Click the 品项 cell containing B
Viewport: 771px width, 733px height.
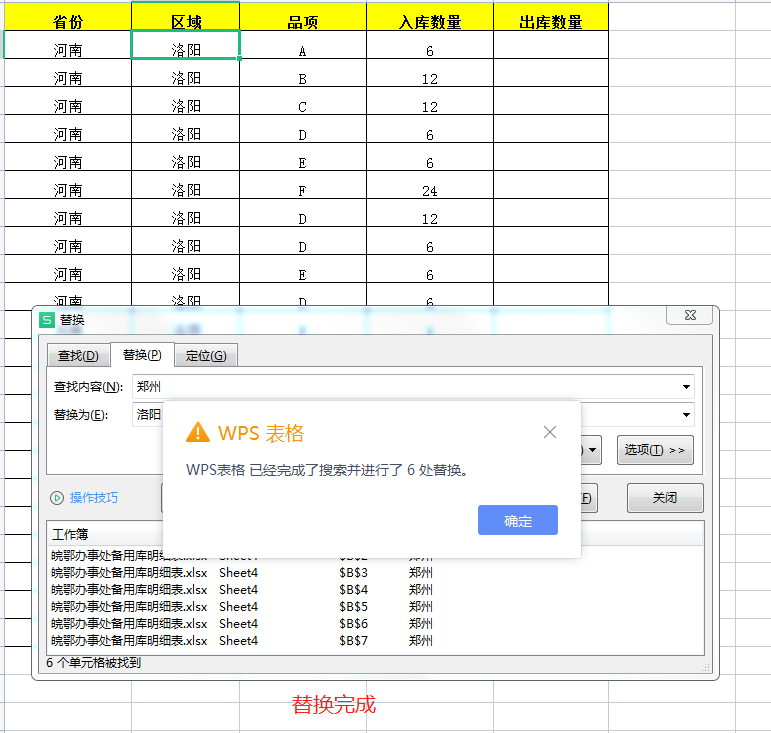tap(303, 73)
